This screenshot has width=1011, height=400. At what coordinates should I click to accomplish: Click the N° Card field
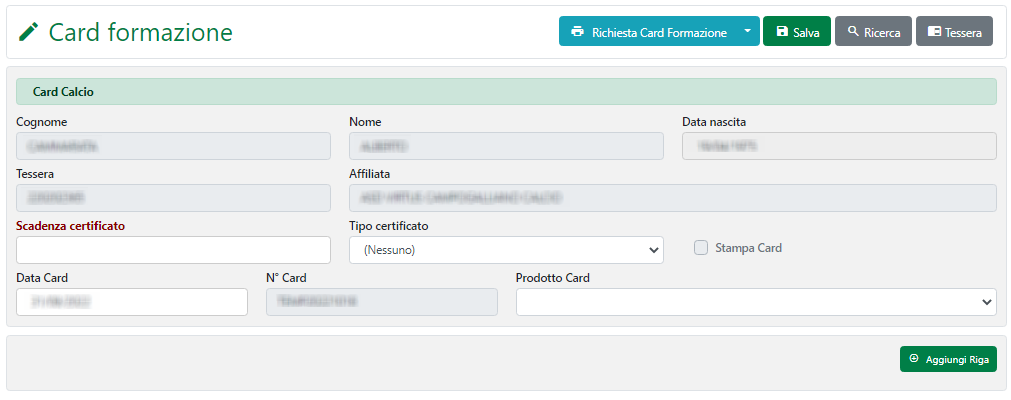tap(381, 302)
